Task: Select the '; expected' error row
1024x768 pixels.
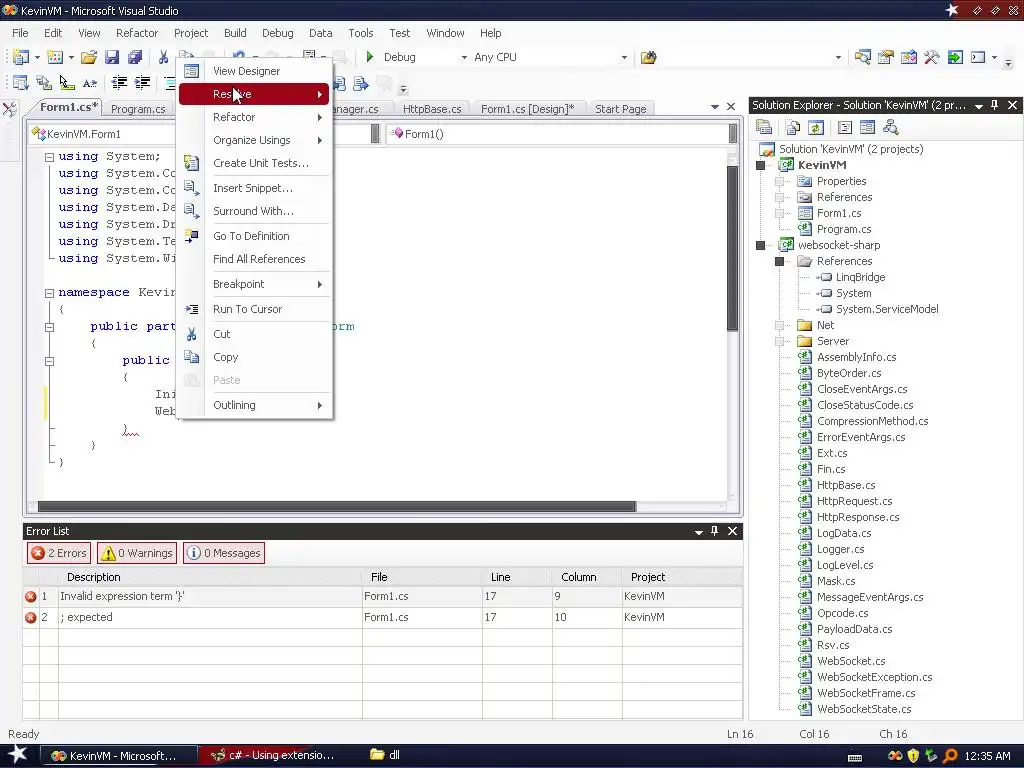Action: [382, 617]
